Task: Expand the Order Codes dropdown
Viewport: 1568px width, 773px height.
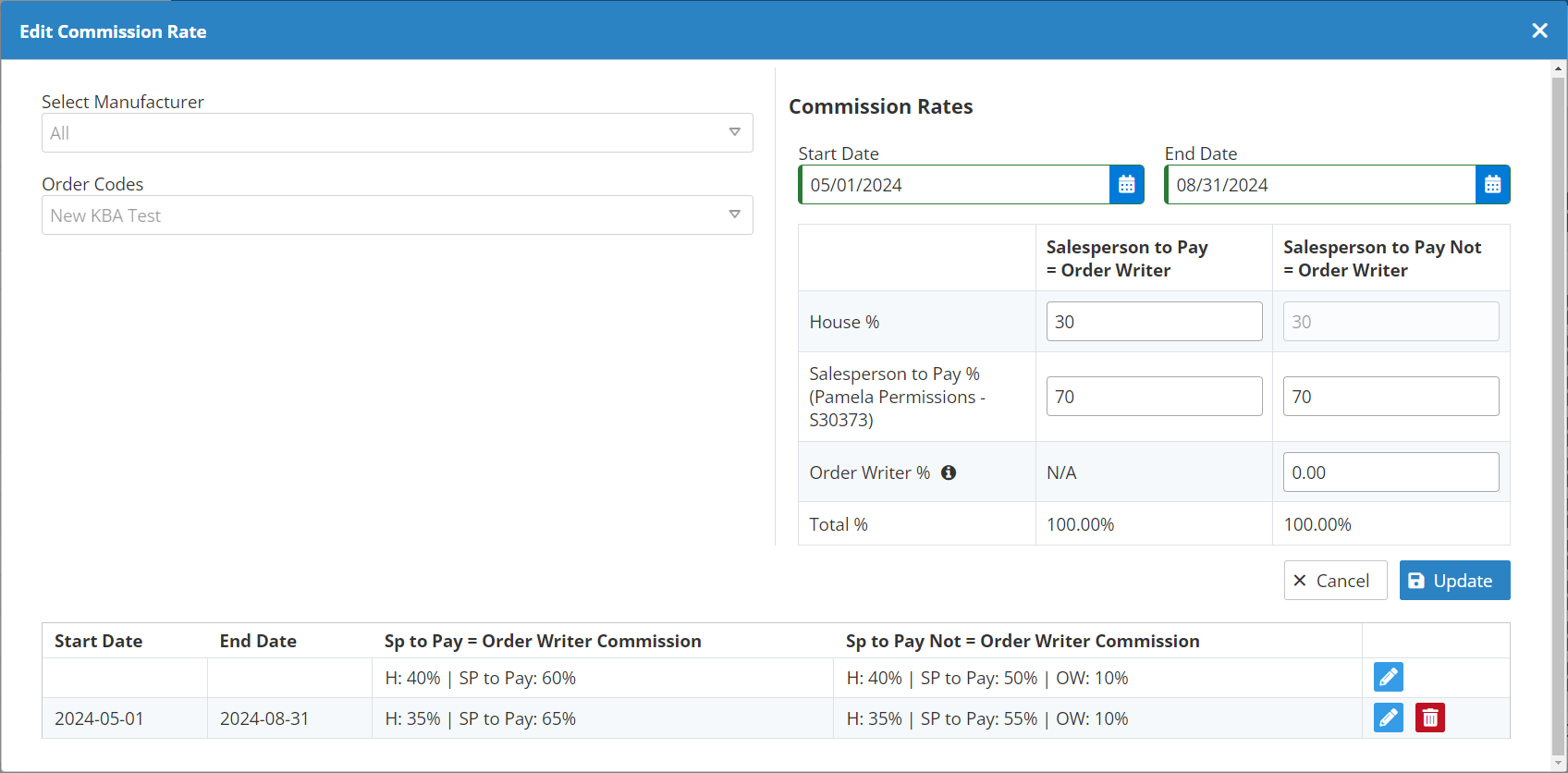Action: coord(734,215)
